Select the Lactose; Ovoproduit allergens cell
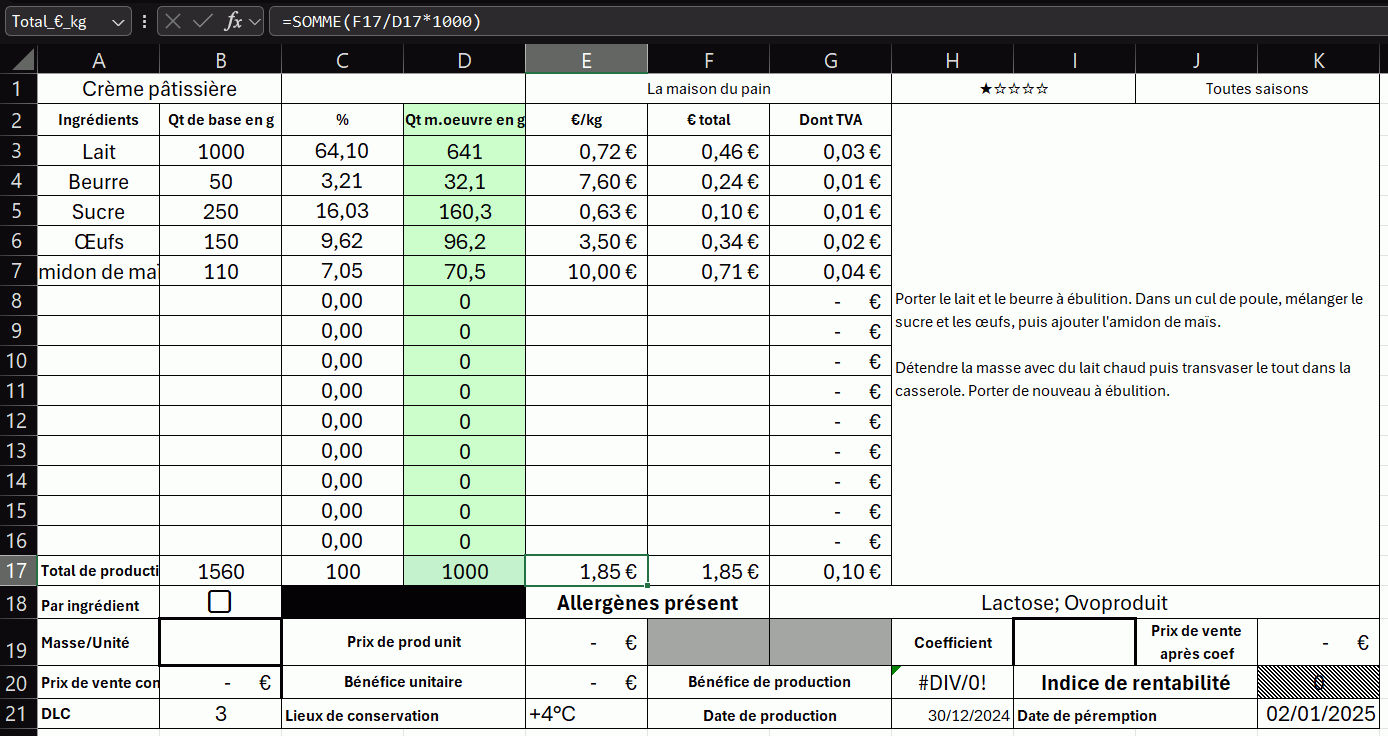 1074,603
